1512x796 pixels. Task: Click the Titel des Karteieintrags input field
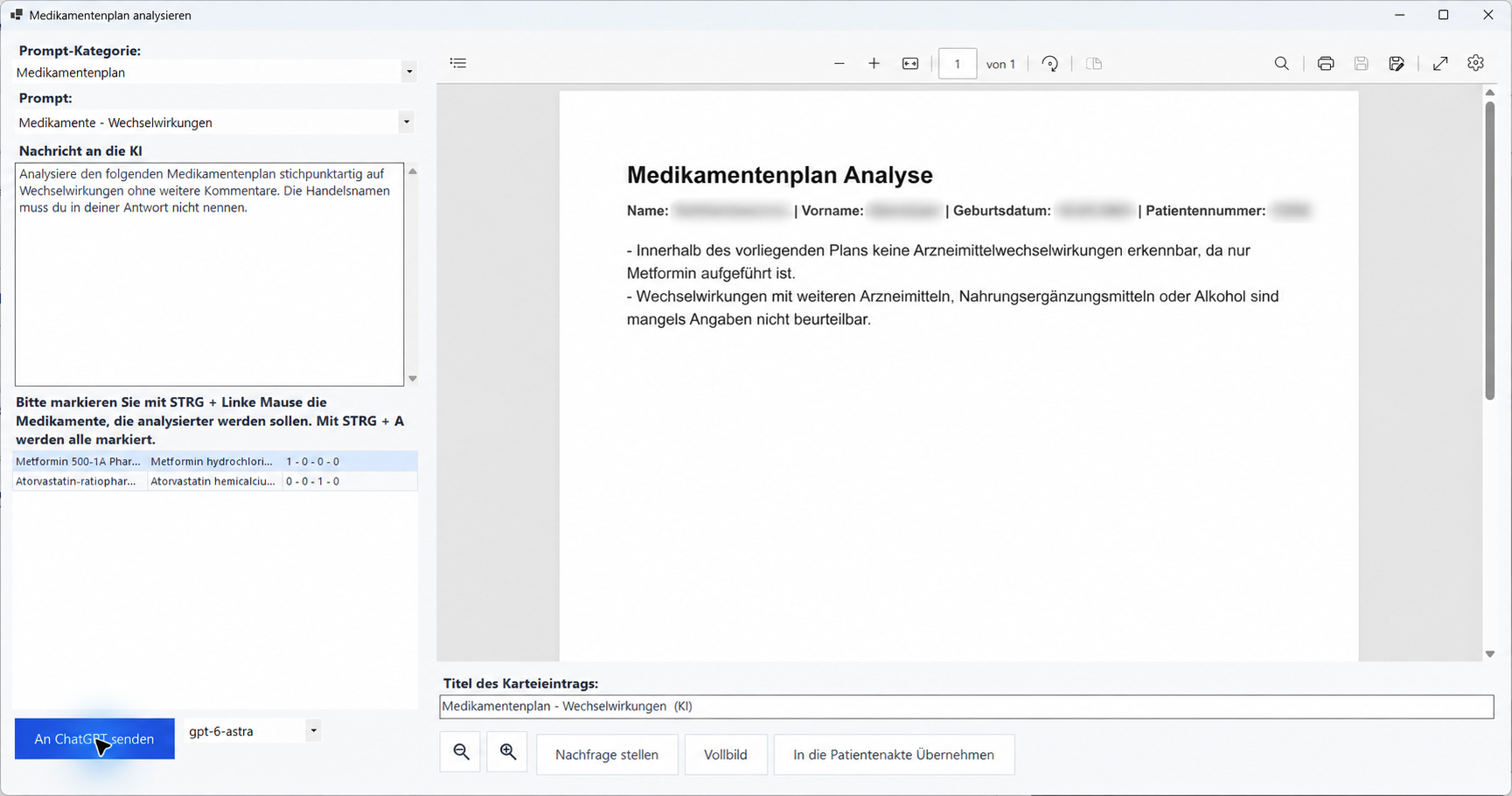(x=966, y=706)
